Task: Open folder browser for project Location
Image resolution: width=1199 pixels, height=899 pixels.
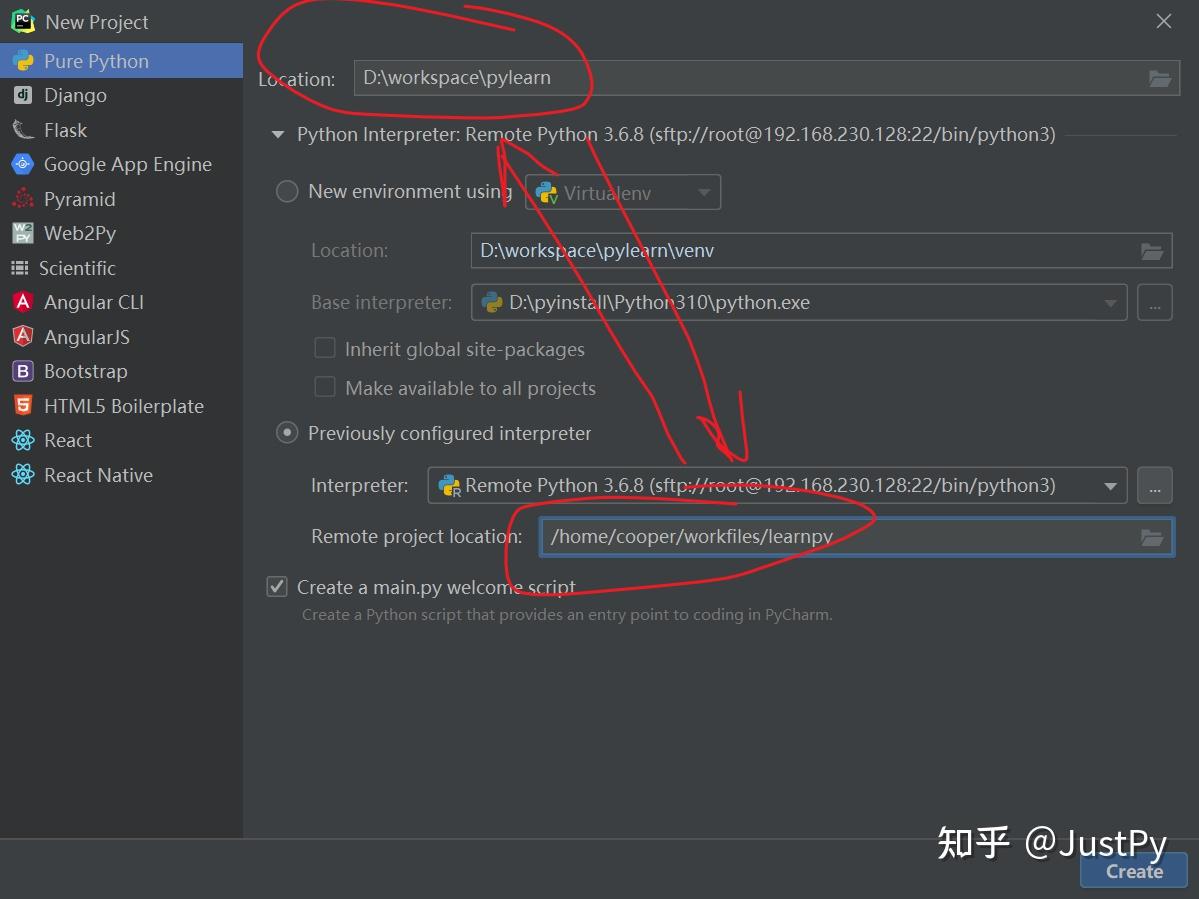Action: tap(1159, 77)
